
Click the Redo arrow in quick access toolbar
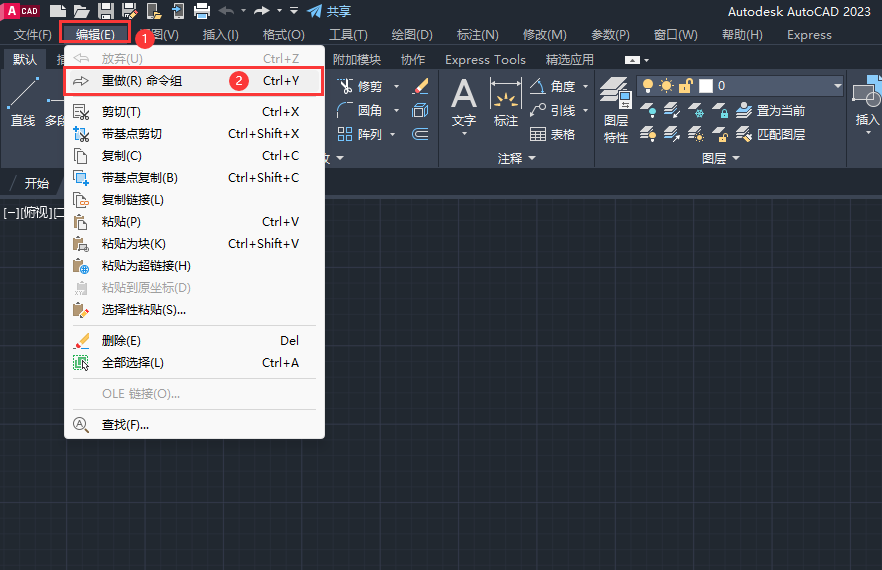click(262, 11)
